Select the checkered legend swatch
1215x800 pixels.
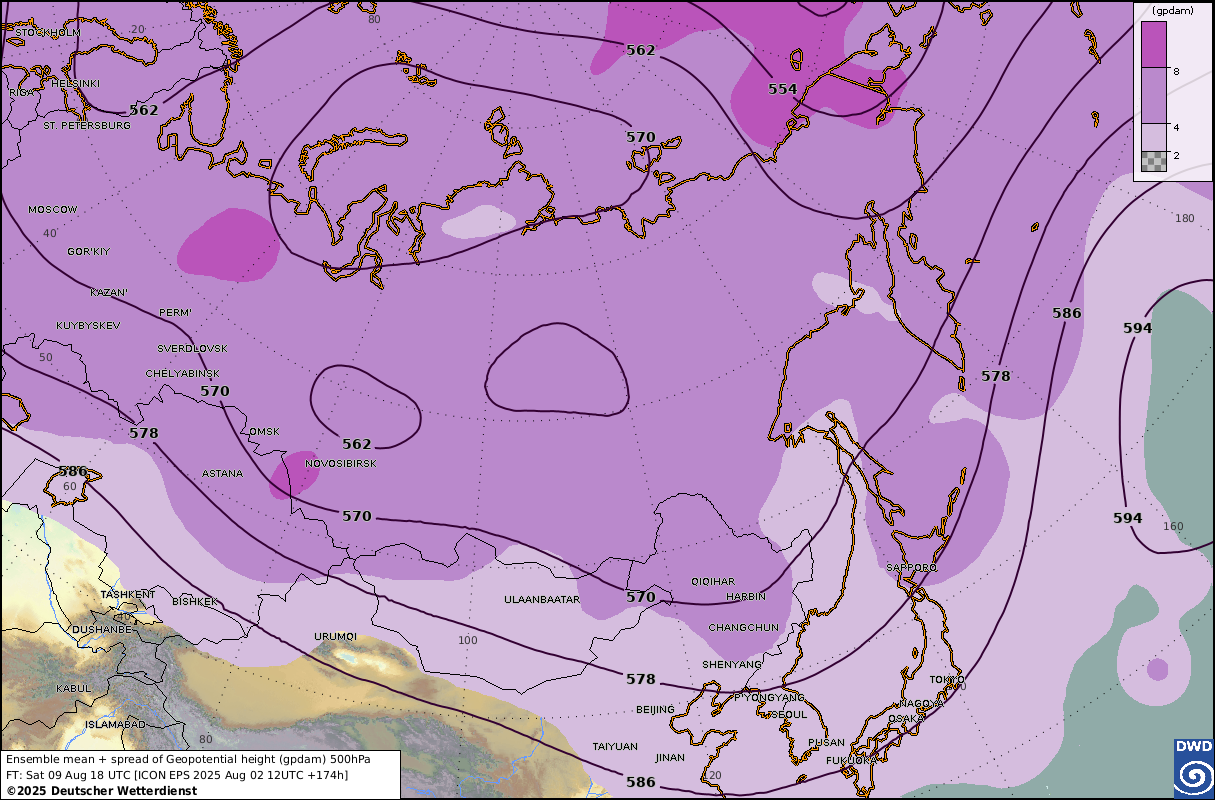pyautogui.click(x=1154, y=161)
